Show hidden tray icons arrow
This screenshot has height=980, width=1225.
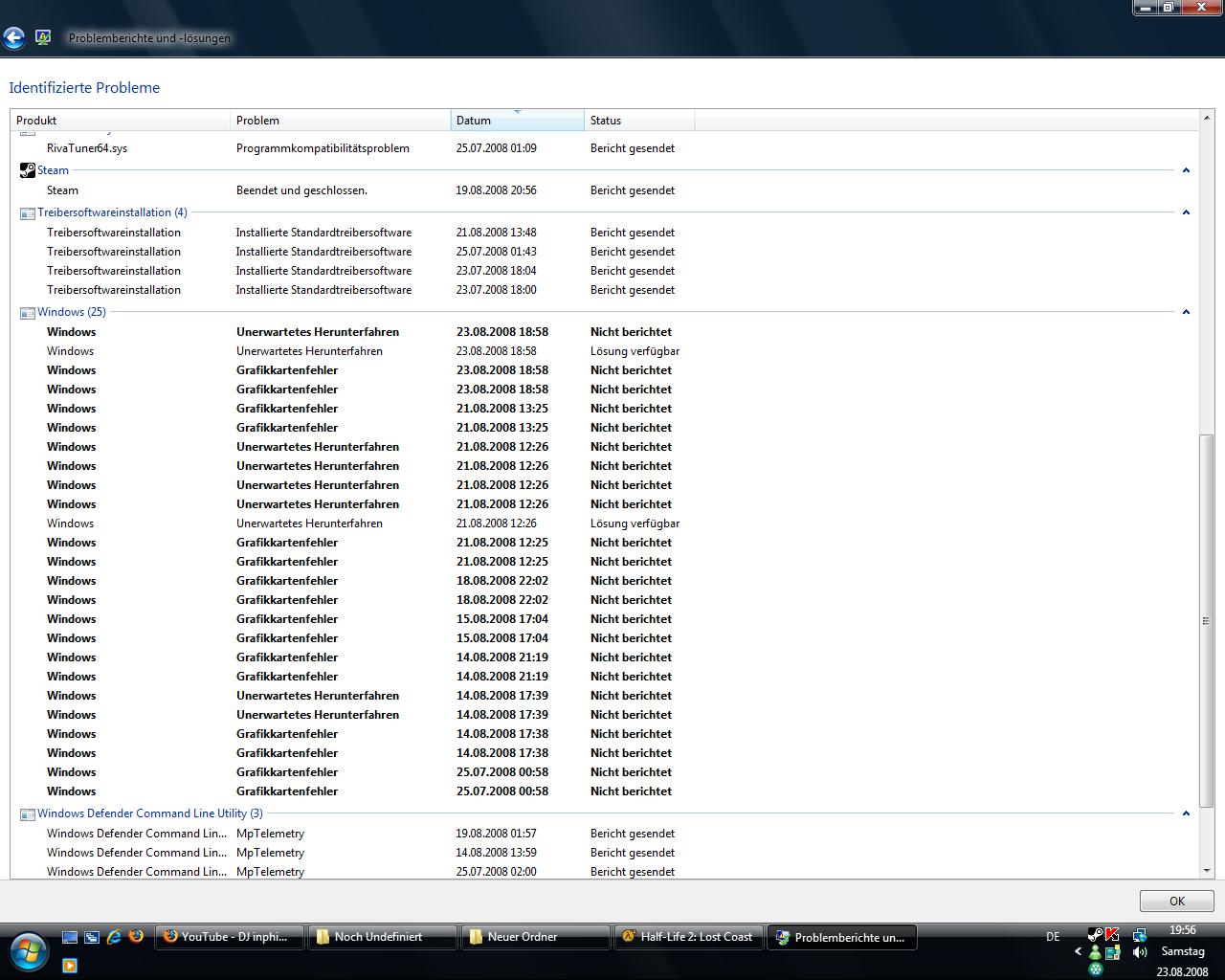[x=1078, y=952]
